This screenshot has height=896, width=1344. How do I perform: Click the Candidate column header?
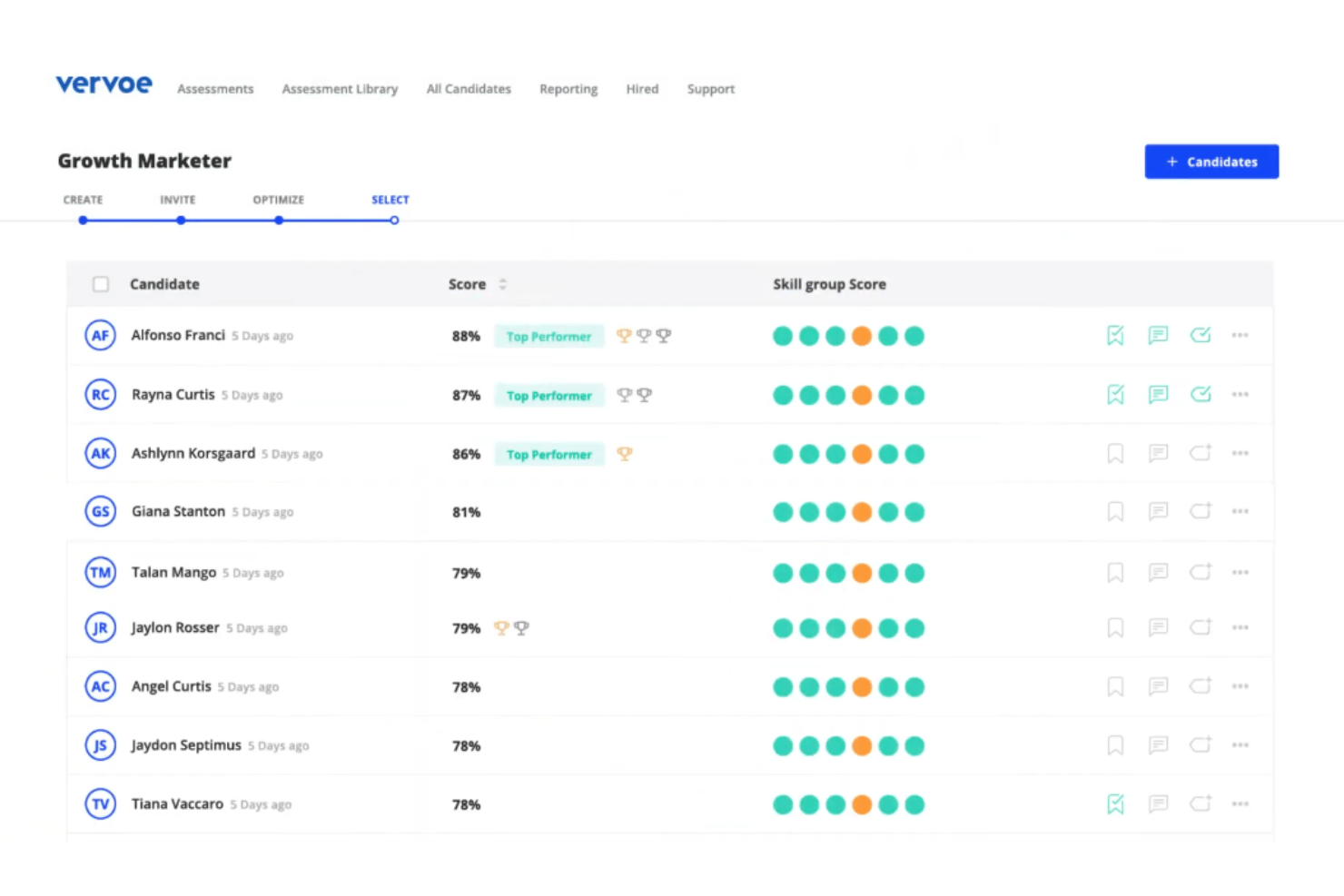point(164,284)
